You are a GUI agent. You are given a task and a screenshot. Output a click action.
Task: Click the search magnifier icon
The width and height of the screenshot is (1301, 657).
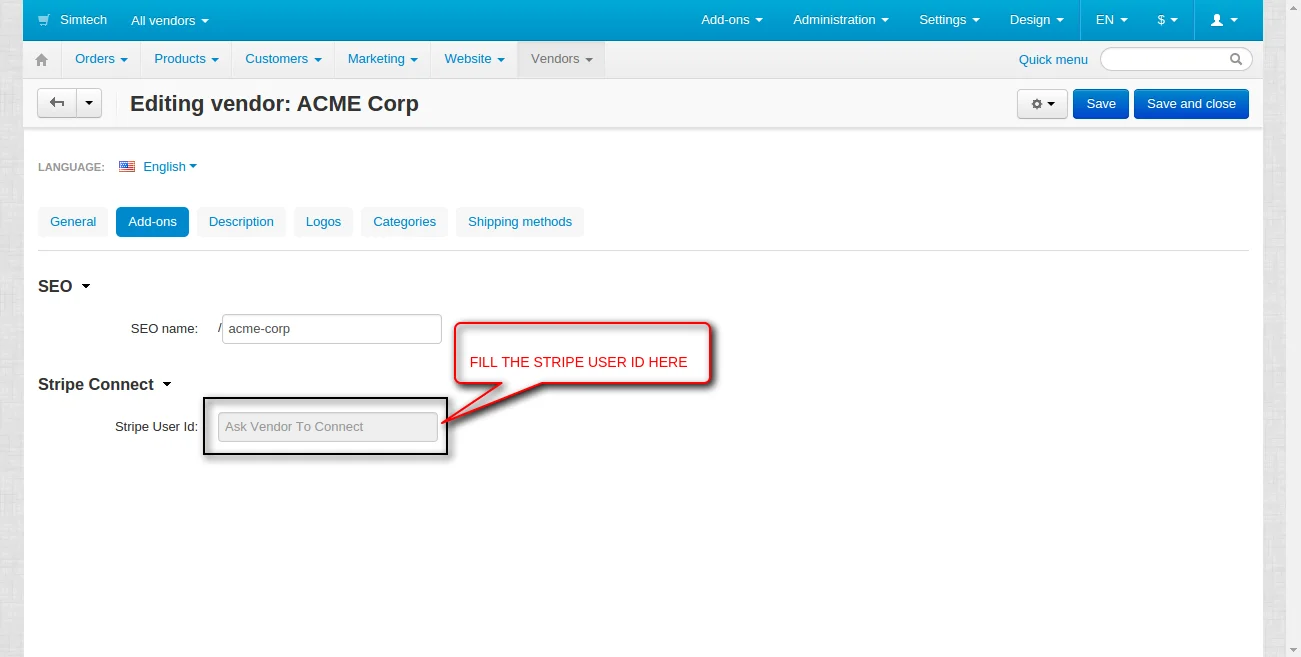point(1236,59)
